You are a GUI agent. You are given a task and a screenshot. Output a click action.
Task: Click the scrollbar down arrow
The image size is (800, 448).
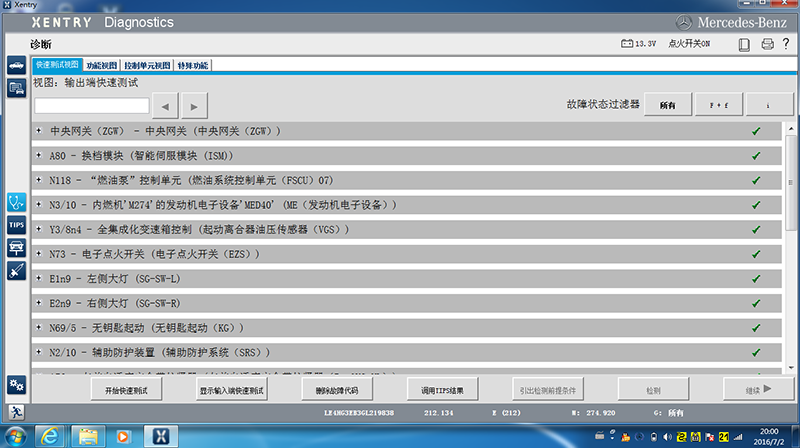coord(790,367)
